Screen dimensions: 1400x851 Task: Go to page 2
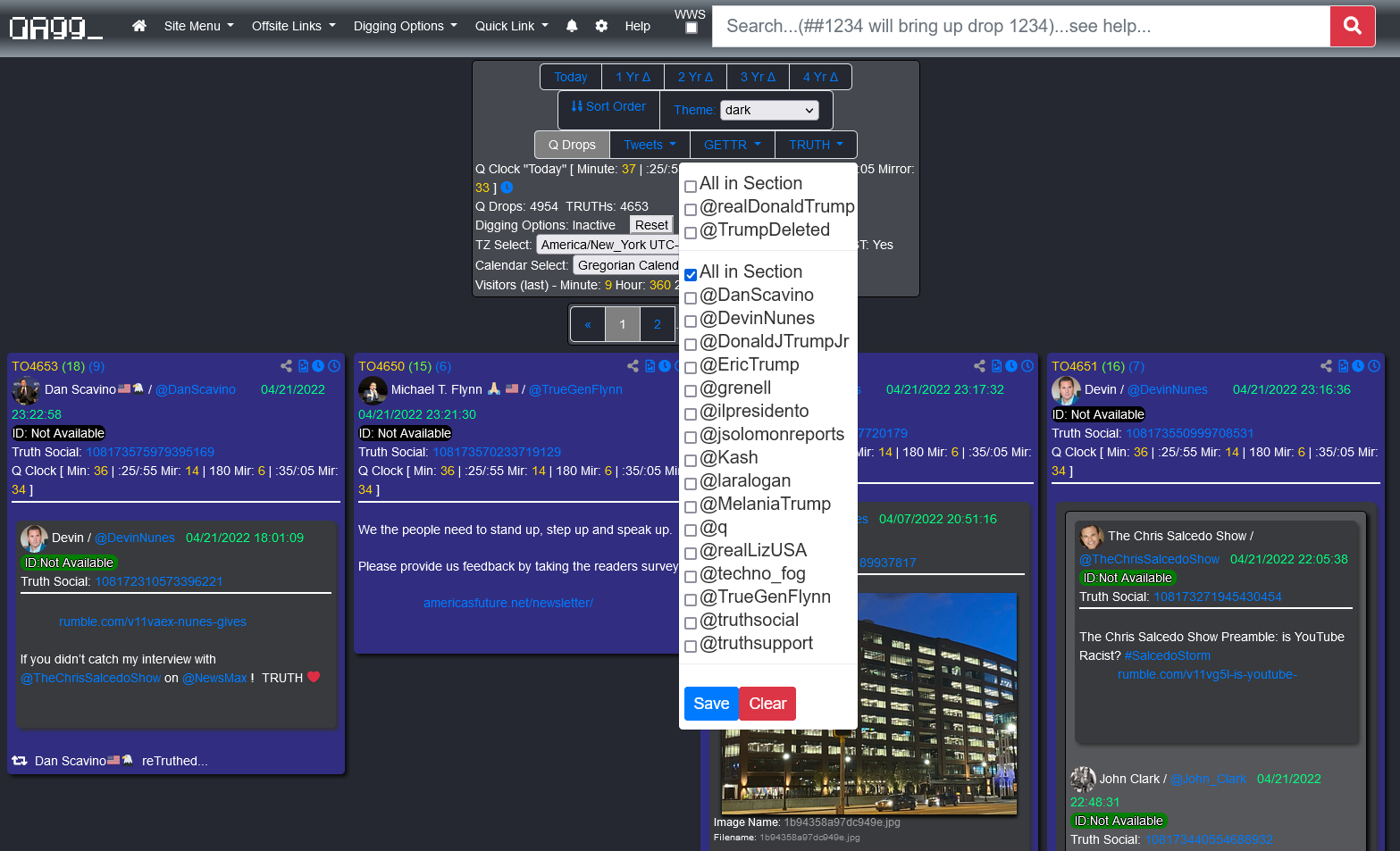pos(658,324)
